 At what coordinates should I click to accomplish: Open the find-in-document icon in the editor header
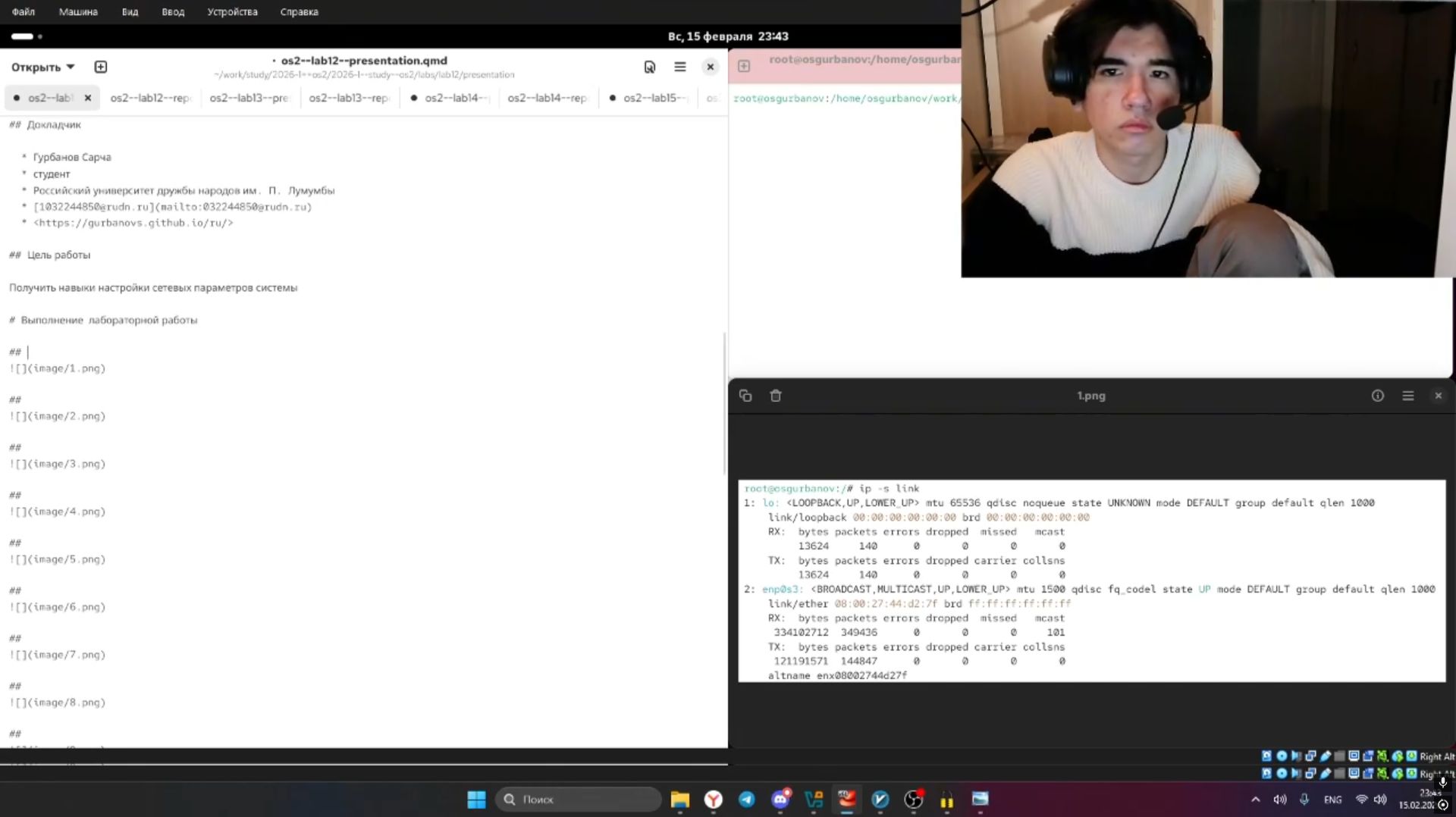[650, 67]
